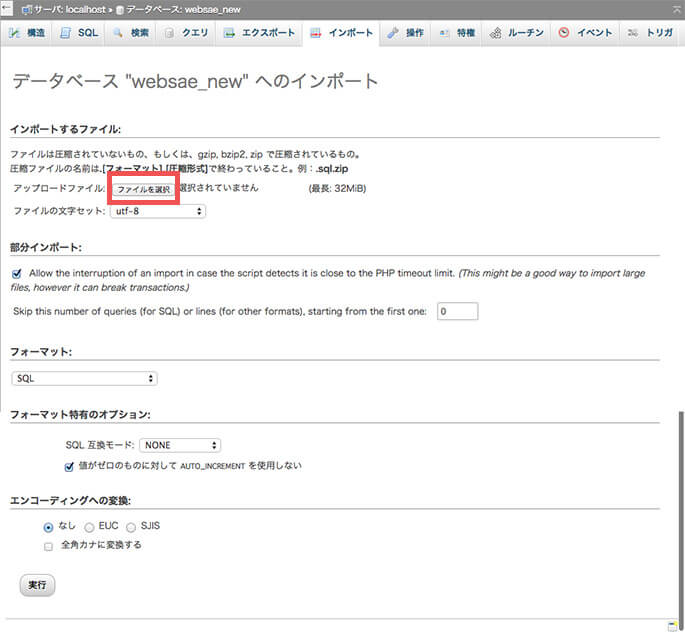Image resolution: width=685 pixels, height=643 pixels.
Task: Click the 操作 wrench icon
Action: pos(393,33)
